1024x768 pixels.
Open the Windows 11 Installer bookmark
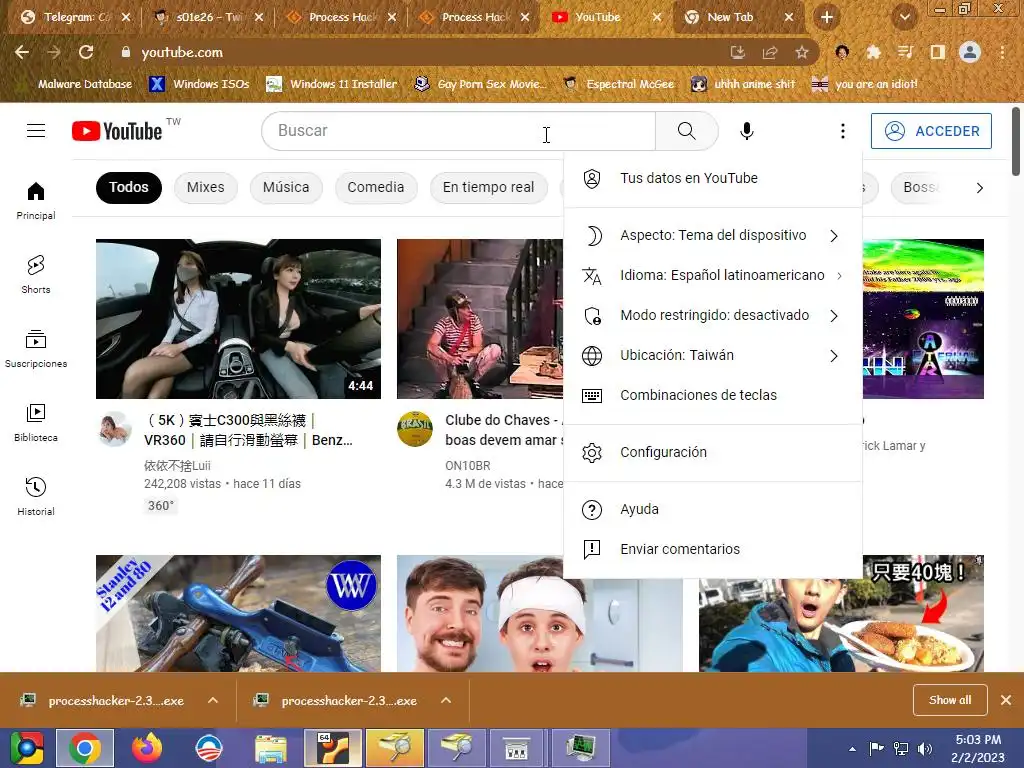[332, 84]
